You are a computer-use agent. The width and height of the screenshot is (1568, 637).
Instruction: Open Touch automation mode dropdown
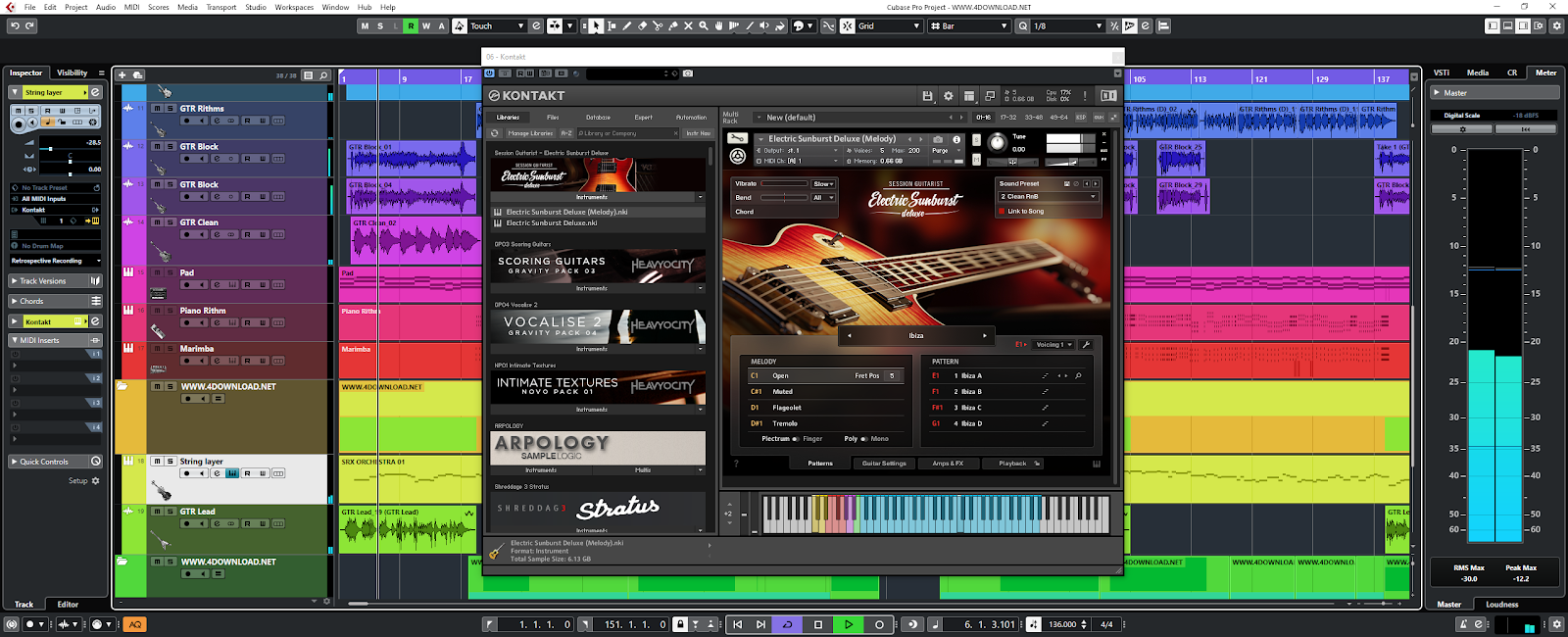(x=496, y=25)
